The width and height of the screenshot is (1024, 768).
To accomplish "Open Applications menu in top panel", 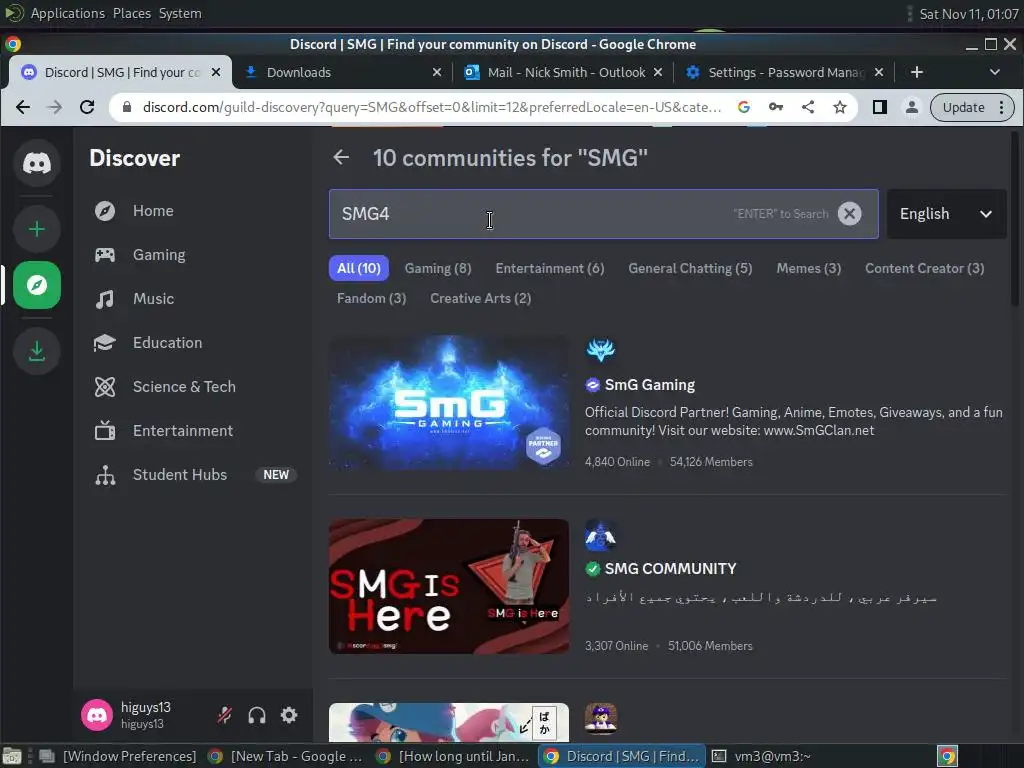I will pyautogui.click(x=67, y=14).
